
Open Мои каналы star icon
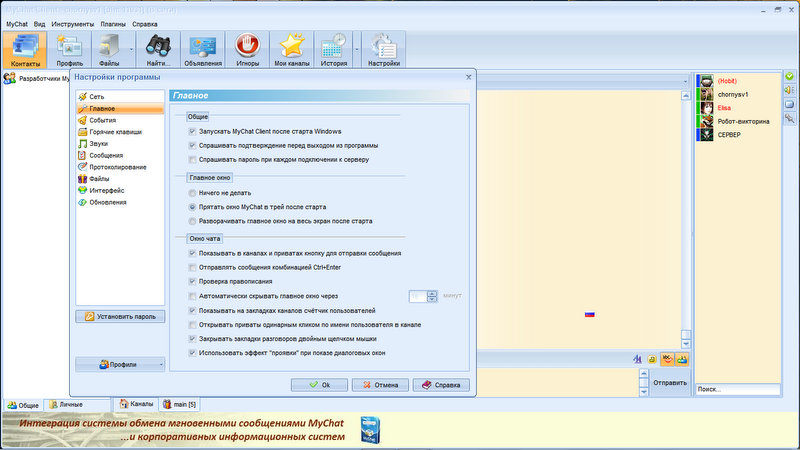tap(292, 50)
